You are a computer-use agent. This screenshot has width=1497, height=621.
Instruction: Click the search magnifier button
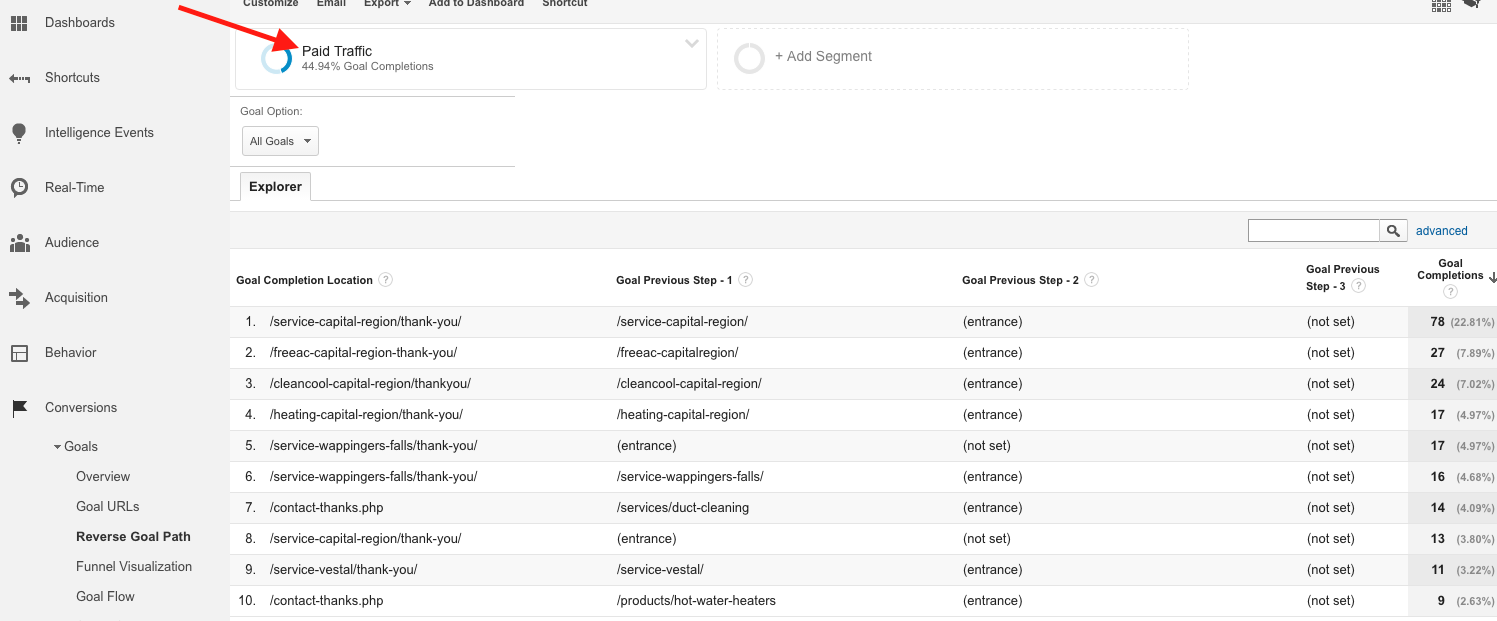pos(1393,231)
